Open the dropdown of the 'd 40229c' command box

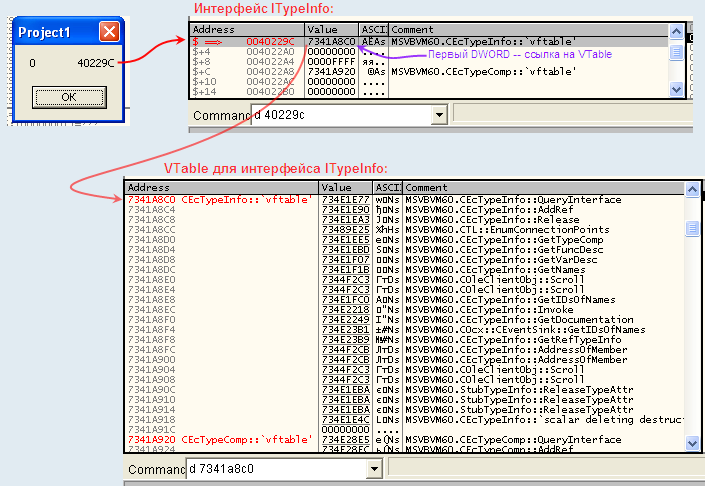click(x=438, y=115)
